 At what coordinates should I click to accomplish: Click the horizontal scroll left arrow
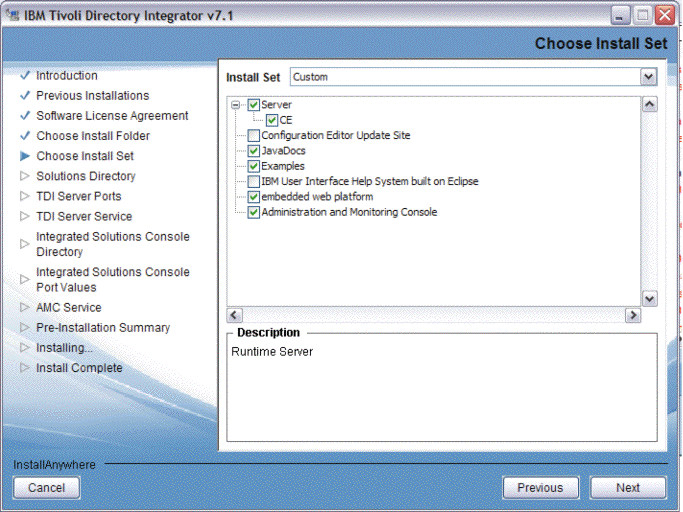tap(234, 315)
